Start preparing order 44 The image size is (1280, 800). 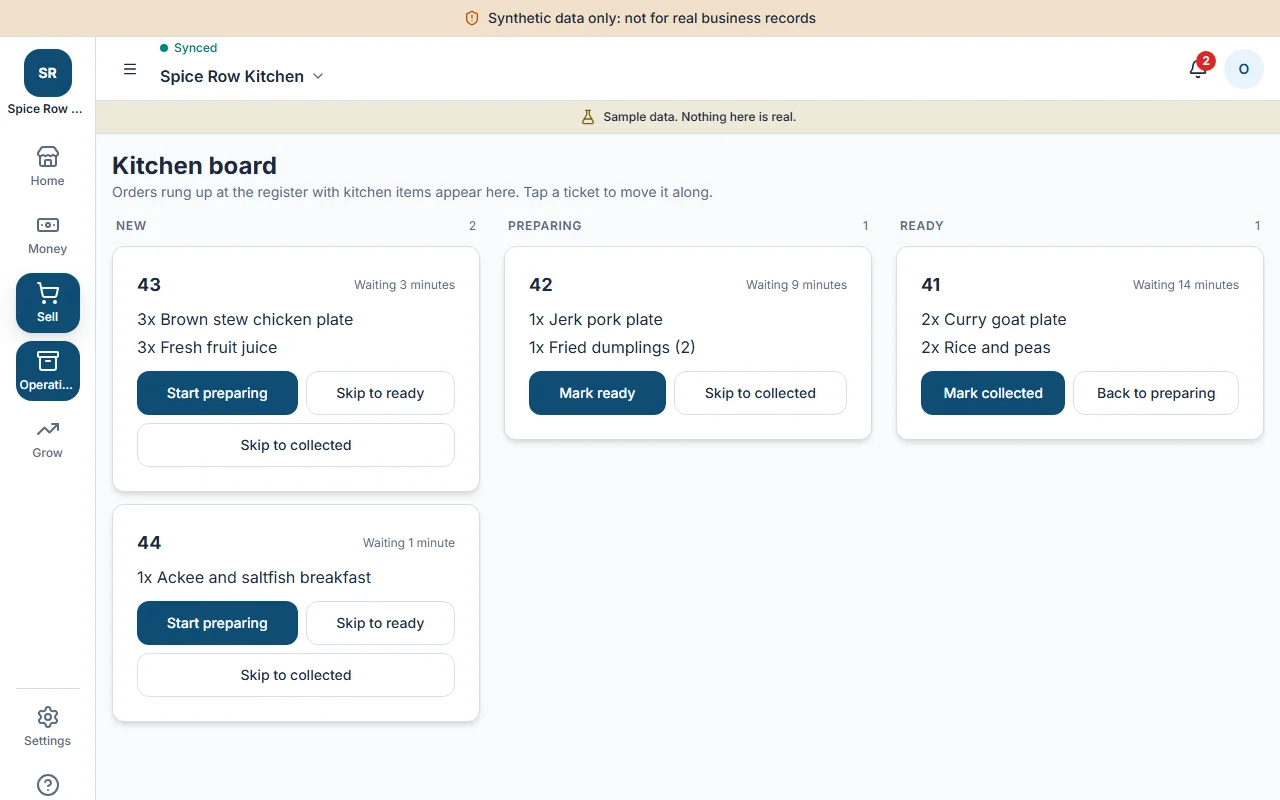tap(217, 623)
